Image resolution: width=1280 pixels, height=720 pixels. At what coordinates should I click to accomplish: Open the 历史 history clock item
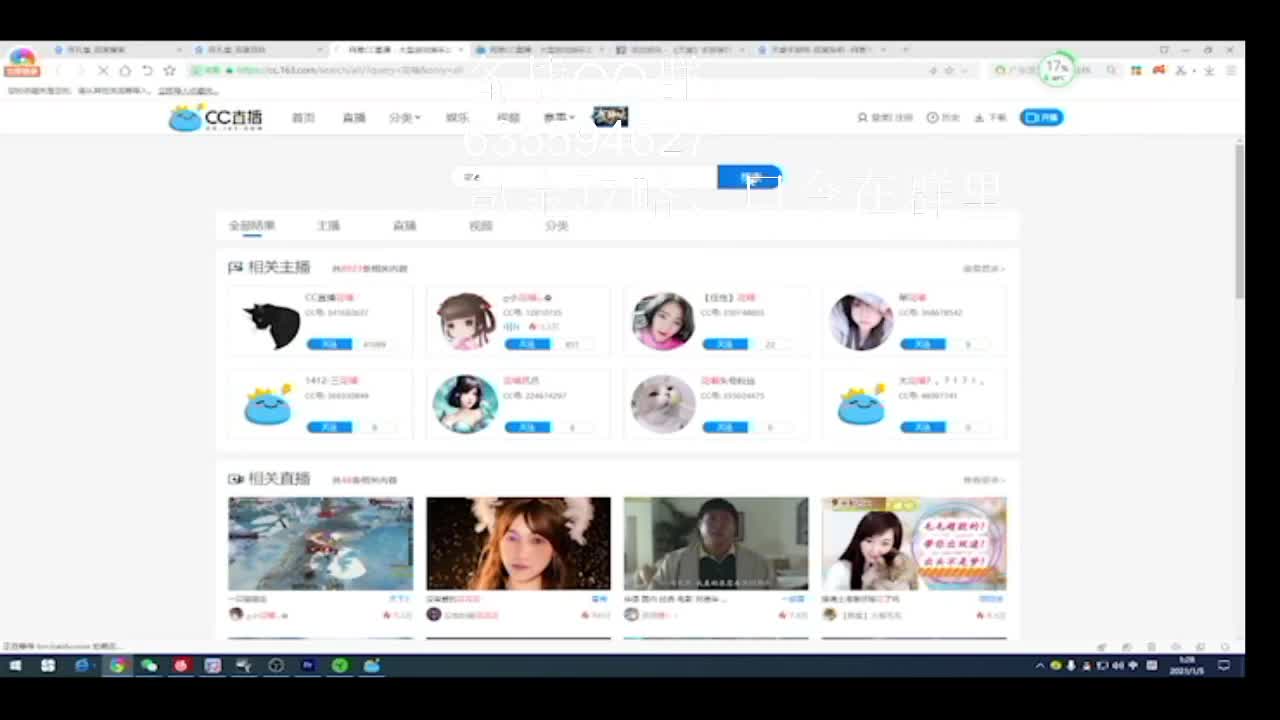click(x=943, y=117)
